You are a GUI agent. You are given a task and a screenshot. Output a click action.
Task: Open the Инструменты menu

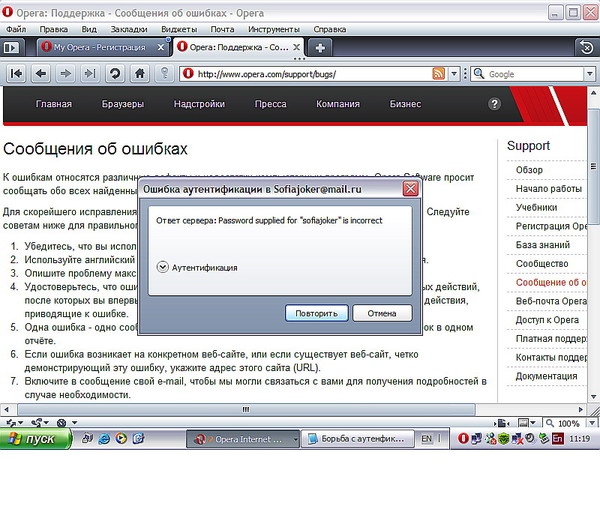[274, 29]
